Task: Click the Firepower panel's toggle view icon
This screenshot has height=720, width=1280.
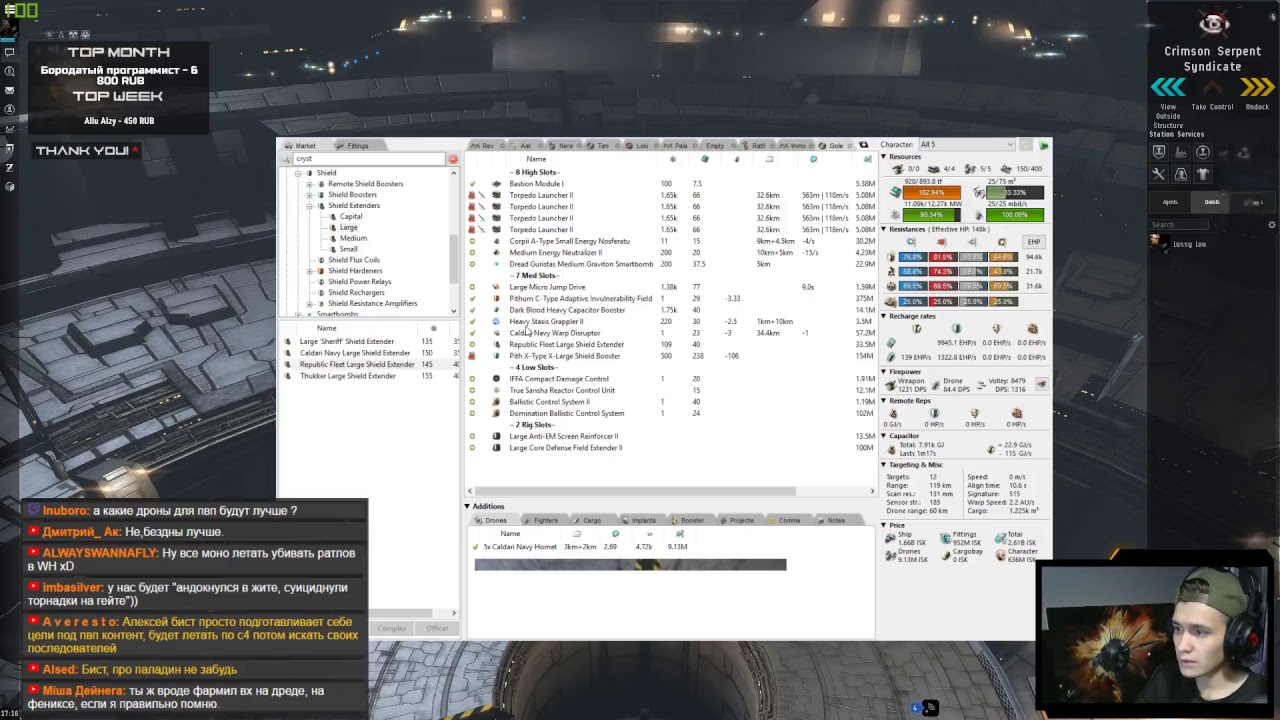Action: tap(1041, 384)
